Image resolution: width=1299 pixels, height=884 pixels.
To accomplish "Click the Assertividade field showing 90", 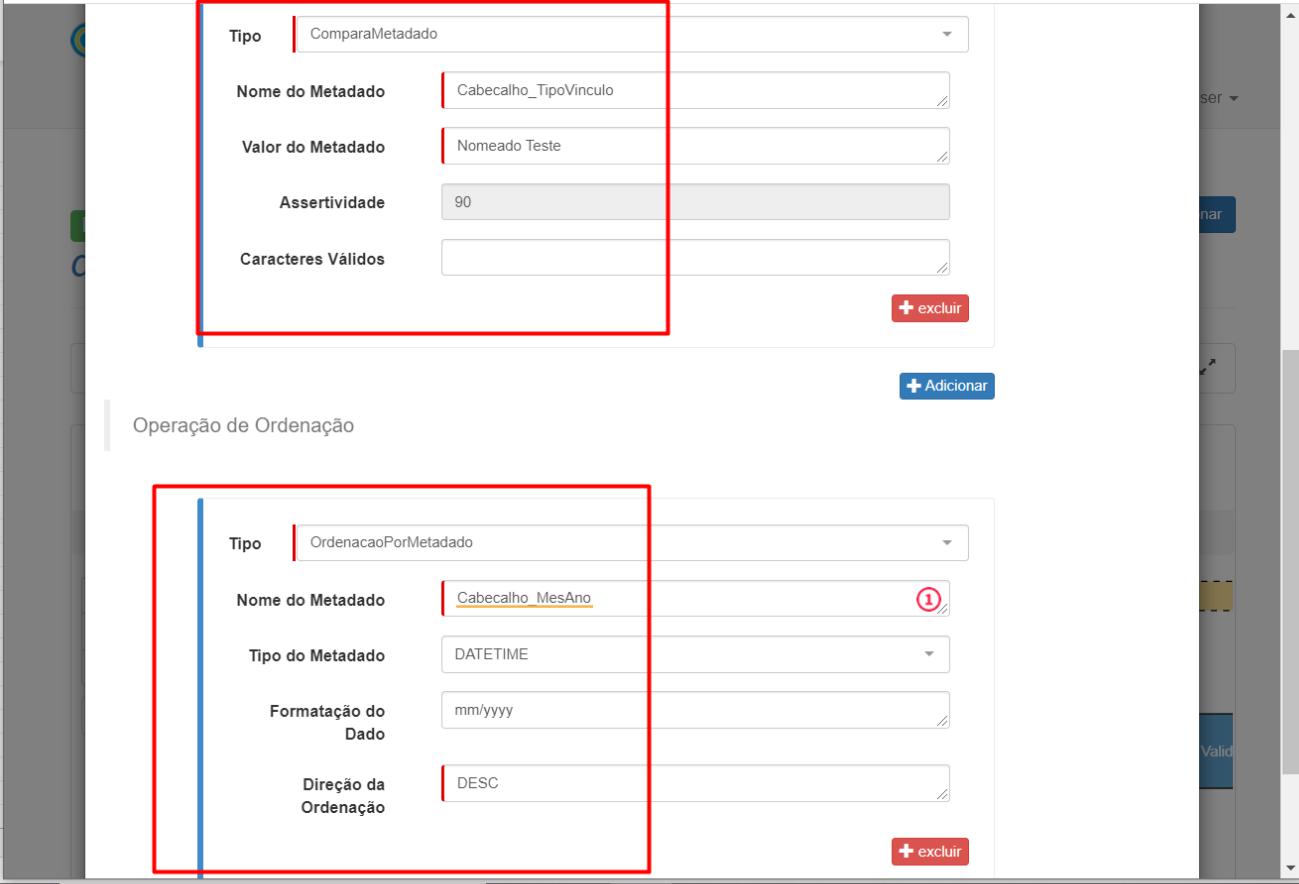I will pos(694,202).
